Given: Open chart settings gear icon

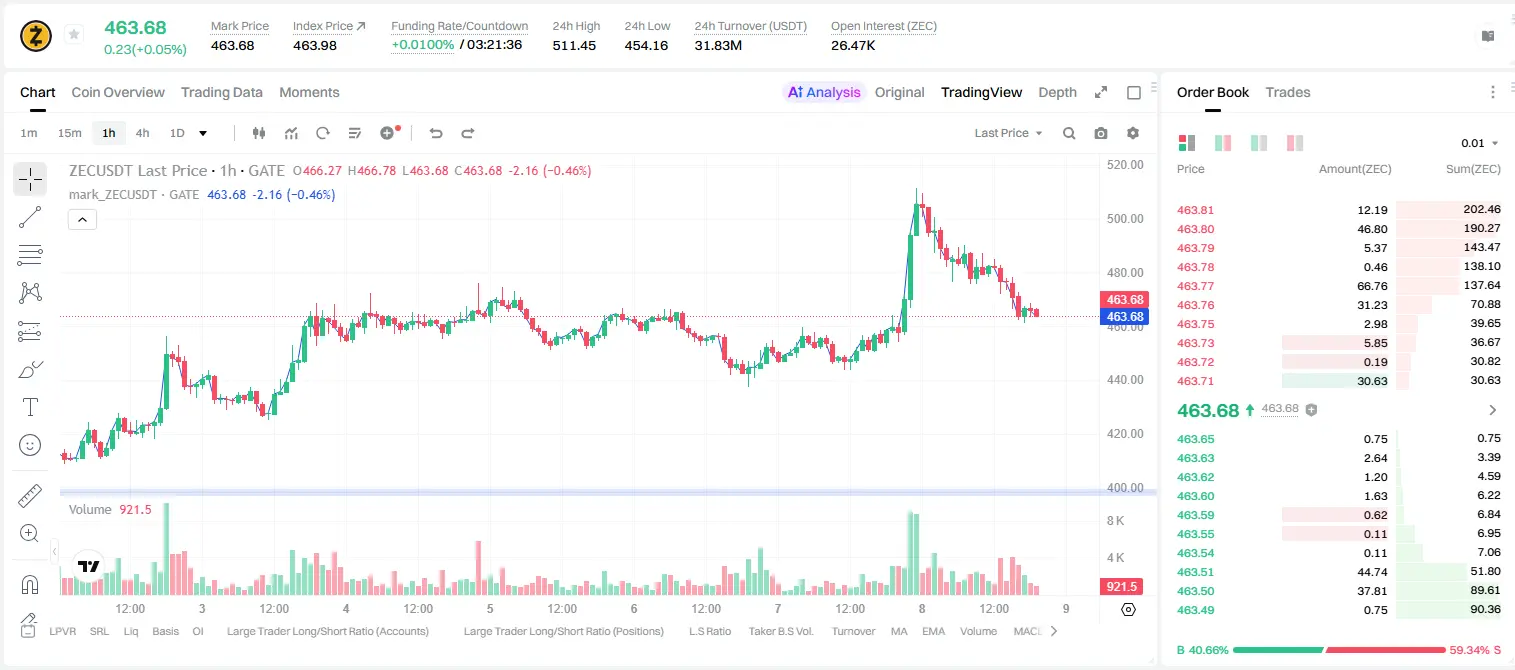Looking at the screenshot, I should [x=1133, y=133].
